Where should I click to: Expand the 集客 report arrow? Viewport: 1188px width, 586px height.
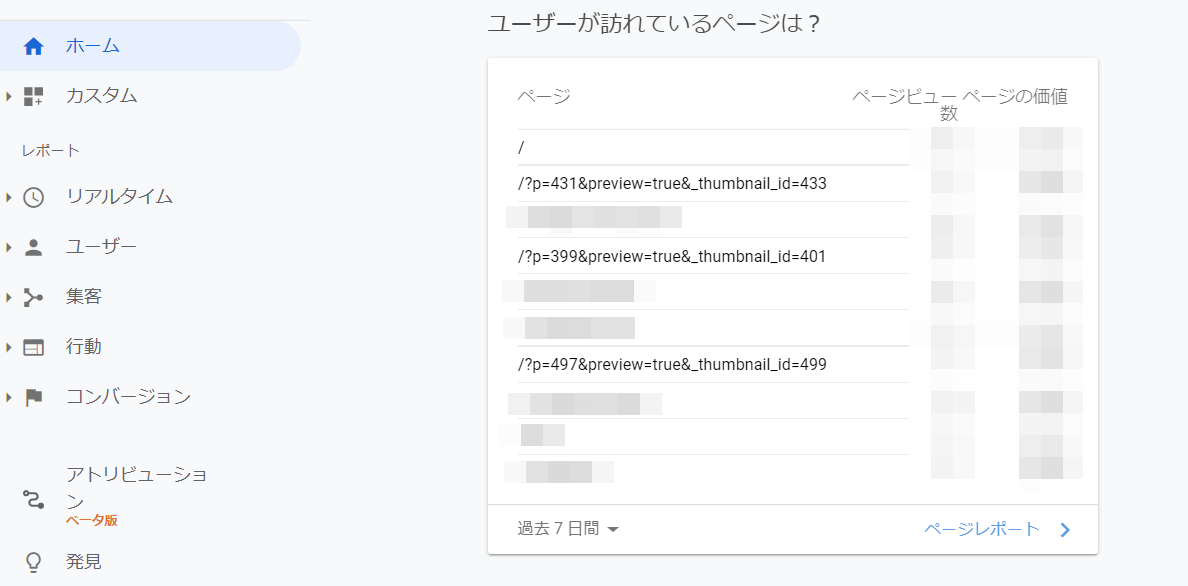tap(9, 297)
